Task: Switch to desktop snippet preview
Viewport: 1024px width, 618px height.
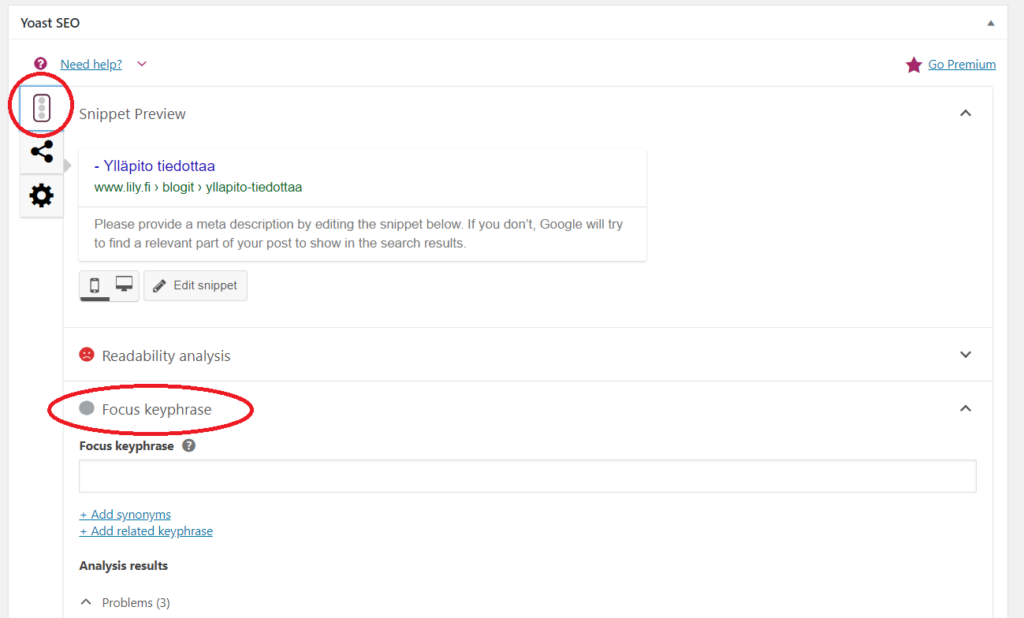Action: coord(124,284)
